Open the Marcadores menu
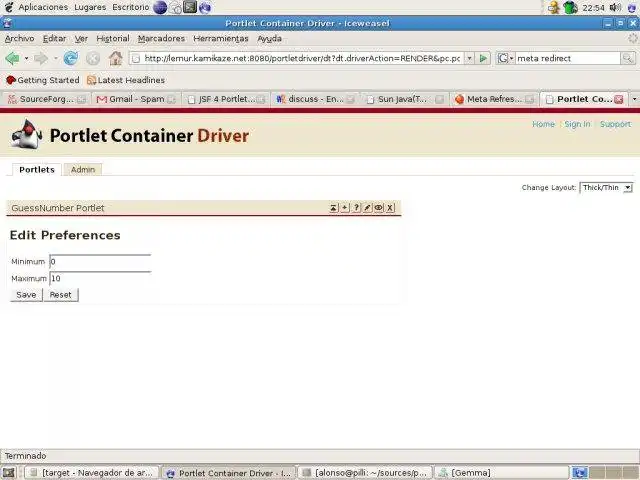Image resolution: width=640 pixels, height=480 pixels. pyautogui.click(x=161, y=38)
